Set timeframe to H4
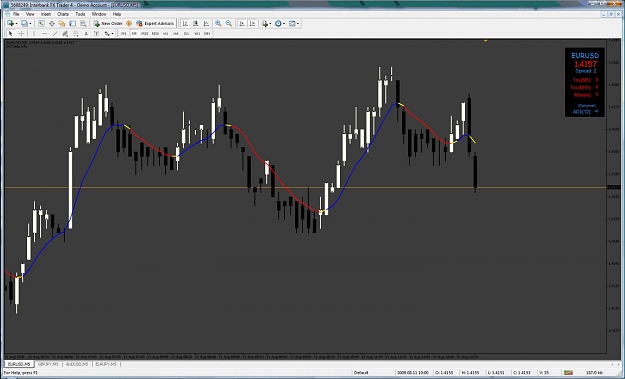The image size is (625, 379). coord(175,33)
